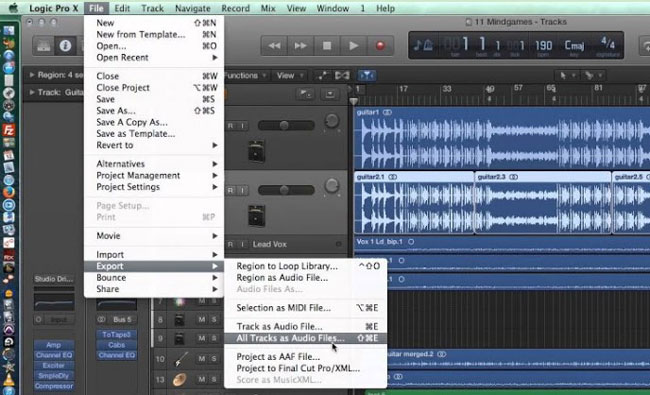Open the View dropdown in tracks area
This screenshot has width=650, height=395.
[290, 75]
